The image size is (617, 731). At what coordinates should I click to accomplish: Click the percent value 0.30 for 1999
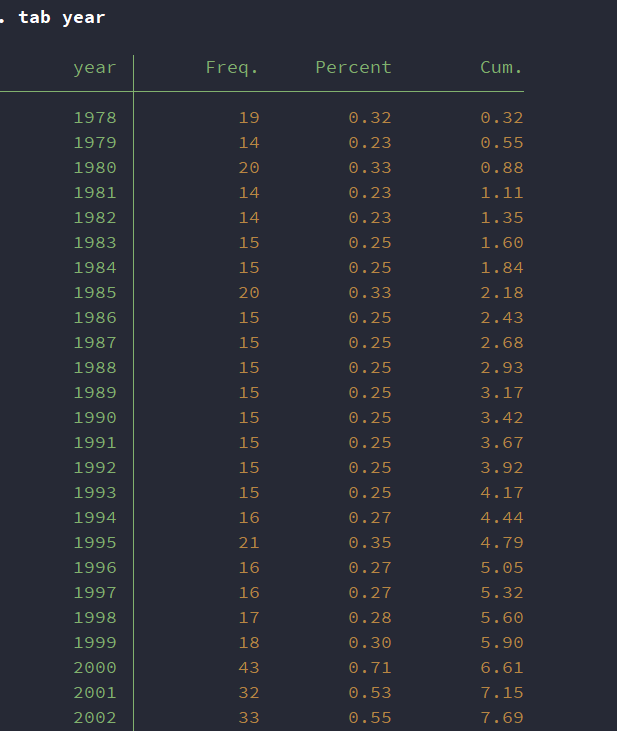coord(369,643)
